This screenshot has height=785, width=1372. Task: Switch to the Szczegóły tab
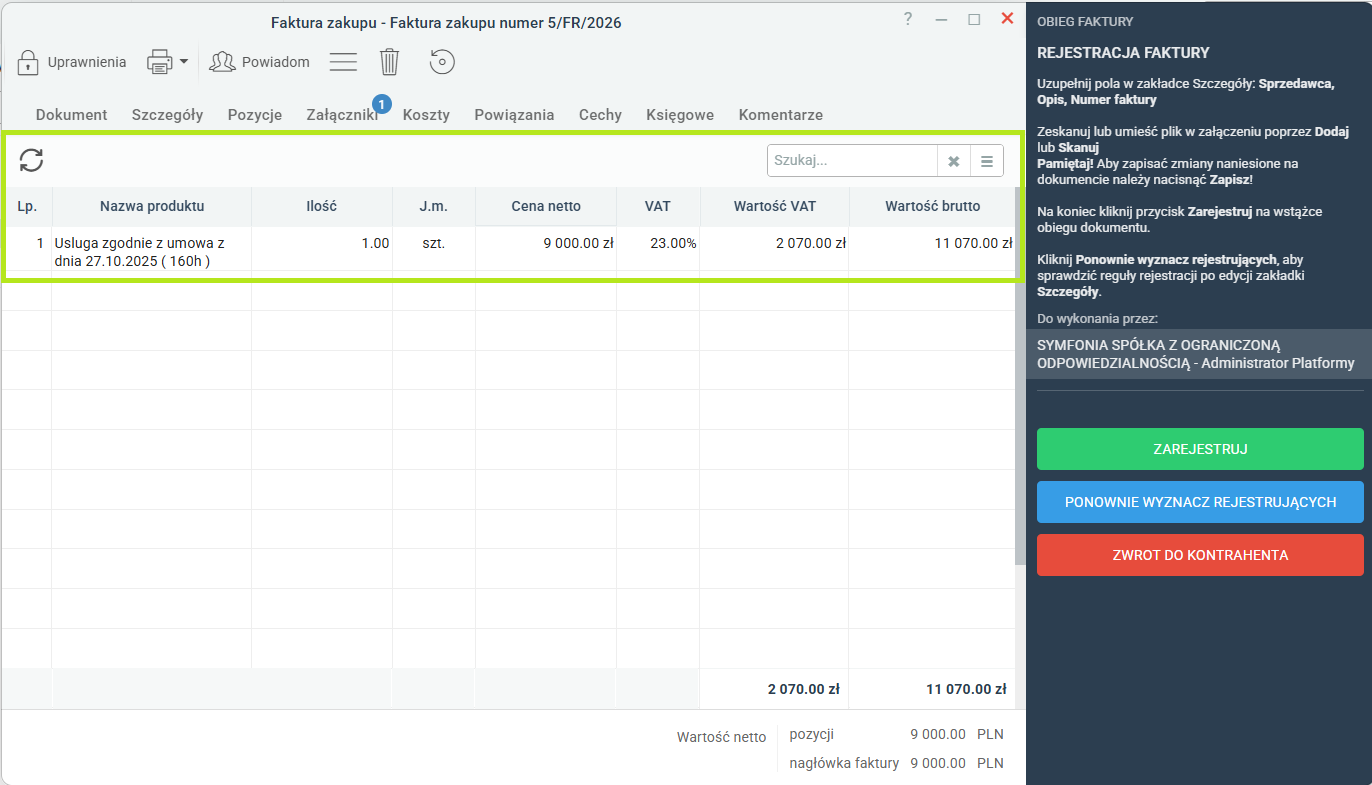click(x=167, y=115)
